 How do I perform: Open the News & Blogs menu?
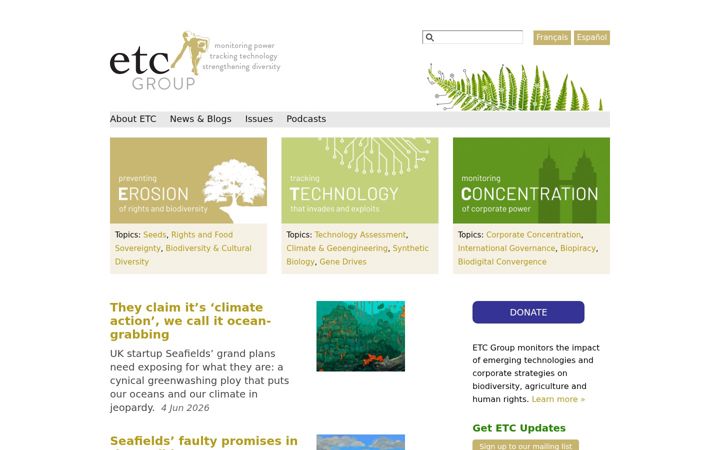201,119
